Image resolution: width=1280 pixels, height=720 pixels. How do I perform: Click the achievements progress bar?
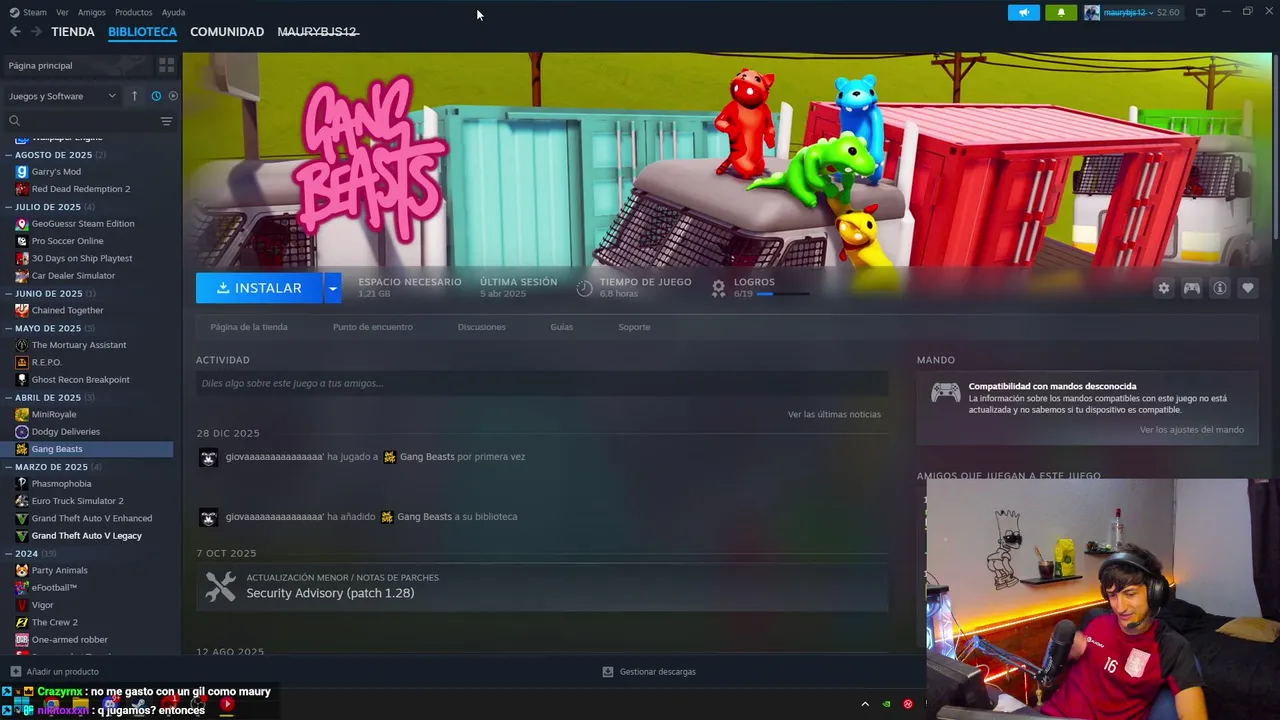tap(783, 295)
